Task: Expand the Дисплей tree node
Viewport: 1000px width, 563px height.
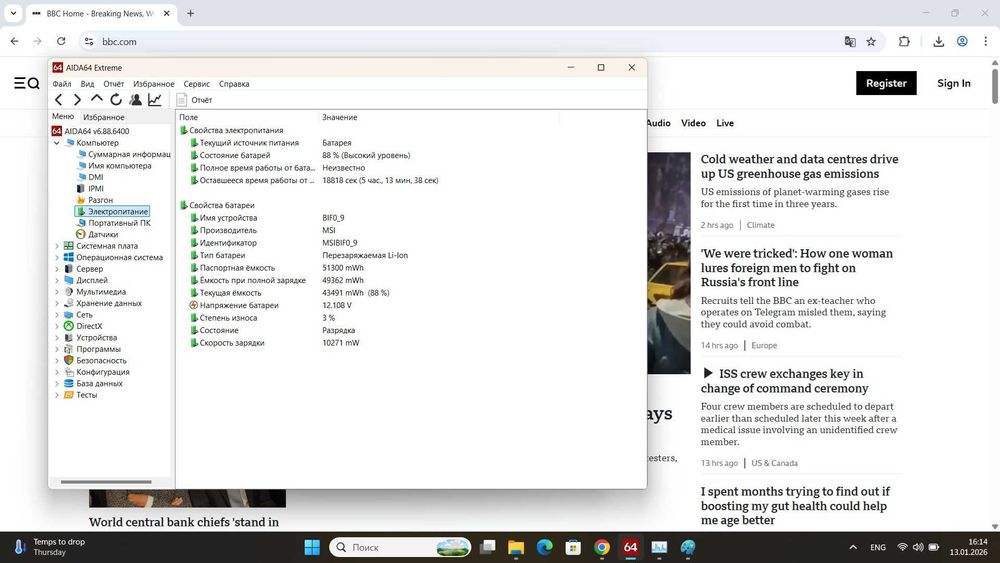Action: click(x=57, y=281)
